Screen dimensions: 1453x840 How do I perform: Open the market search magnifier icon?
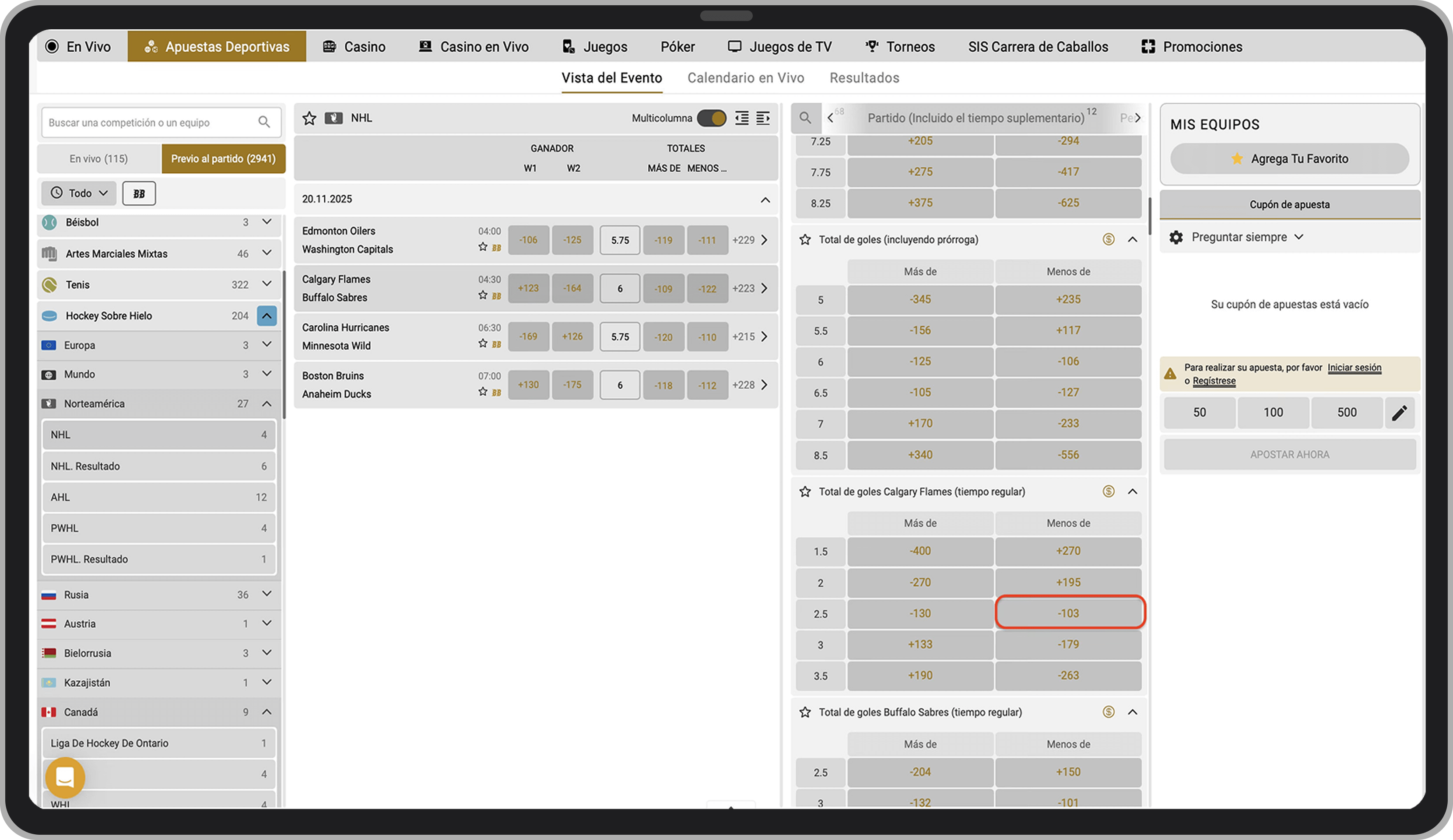(x=805, y=118)
